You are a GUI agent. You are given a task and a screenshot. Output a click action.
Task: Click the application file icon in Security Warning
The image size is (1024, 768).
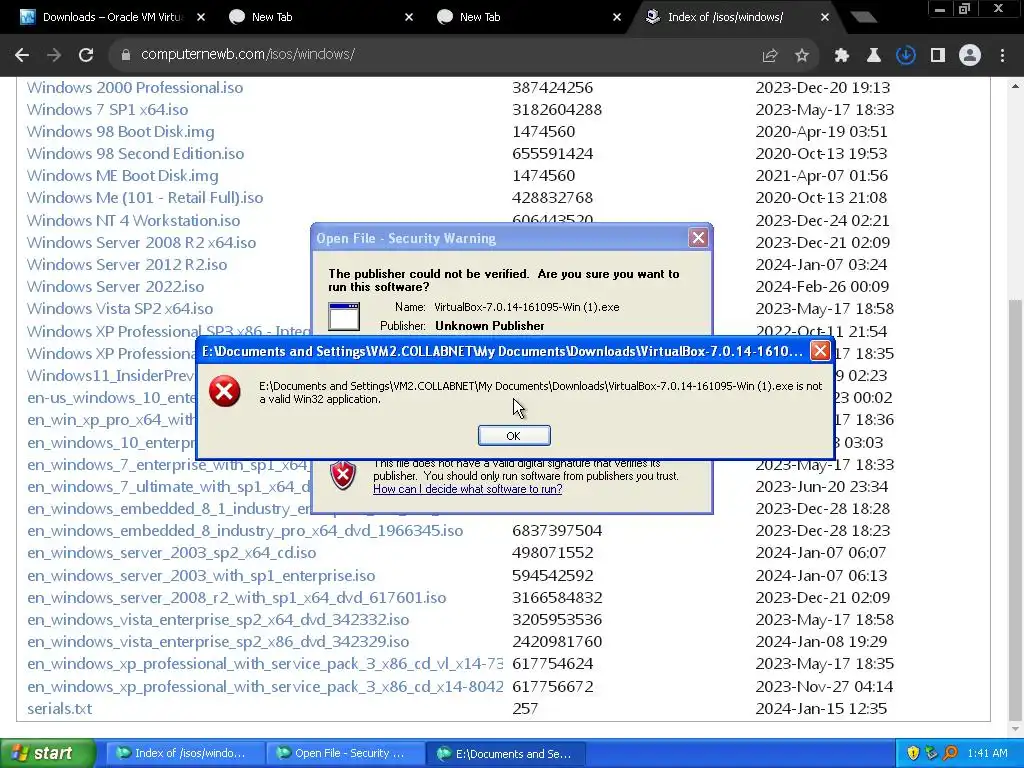(344, 317)
